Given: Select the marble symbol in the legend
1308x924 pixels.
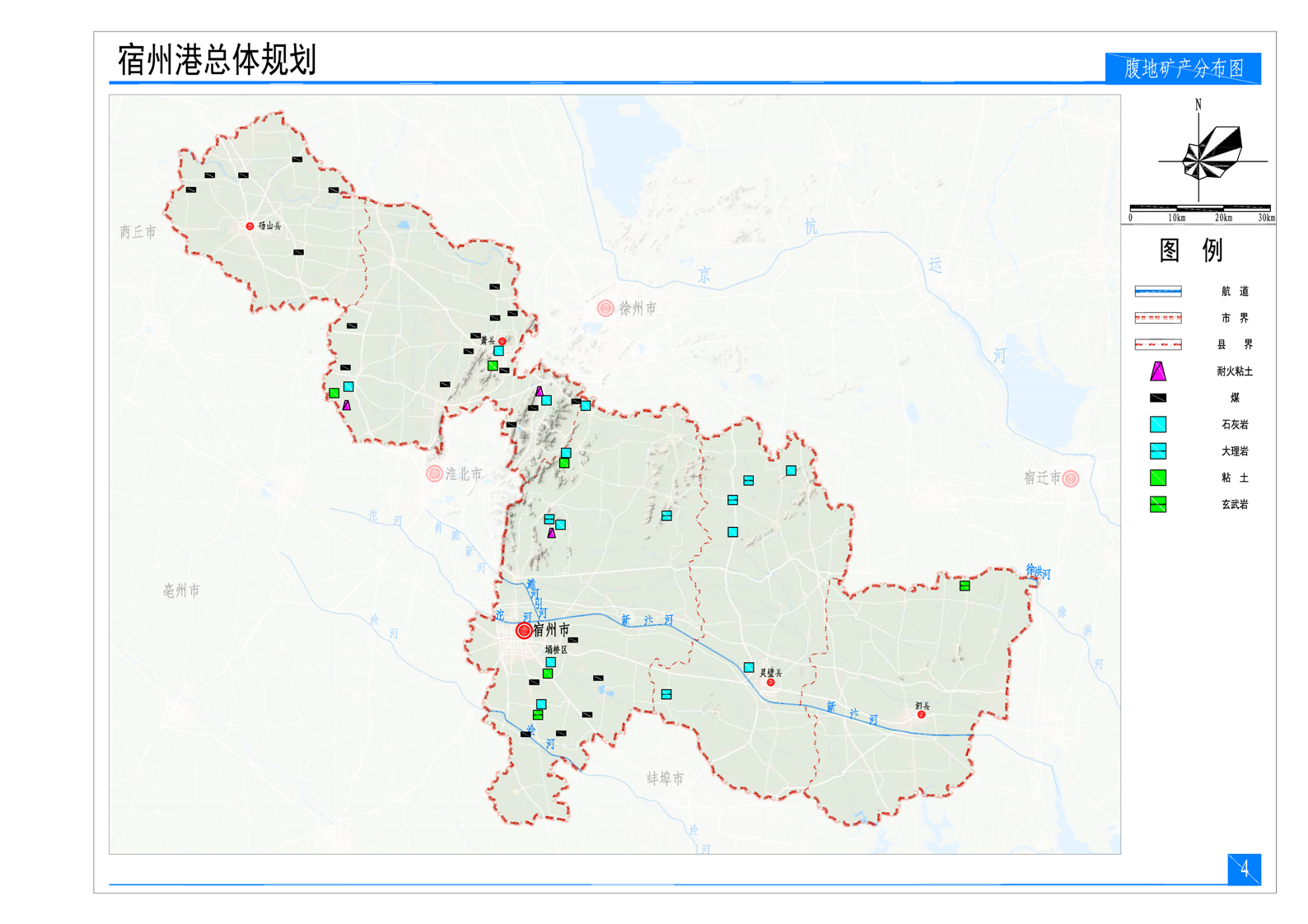Looking at the screenshot, I should pyautogui.click(x=1157, y=451).
